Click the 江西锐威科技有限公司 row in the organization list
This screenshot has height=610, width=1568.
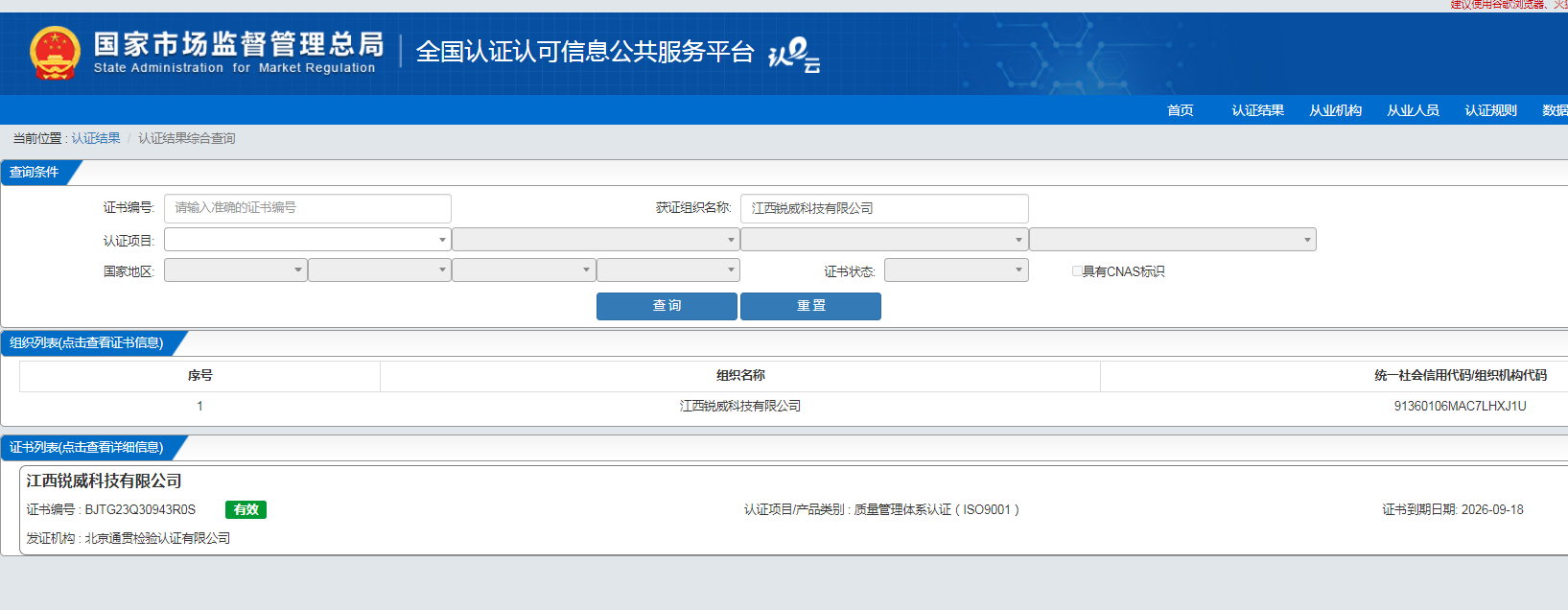(x=740, y=406)
